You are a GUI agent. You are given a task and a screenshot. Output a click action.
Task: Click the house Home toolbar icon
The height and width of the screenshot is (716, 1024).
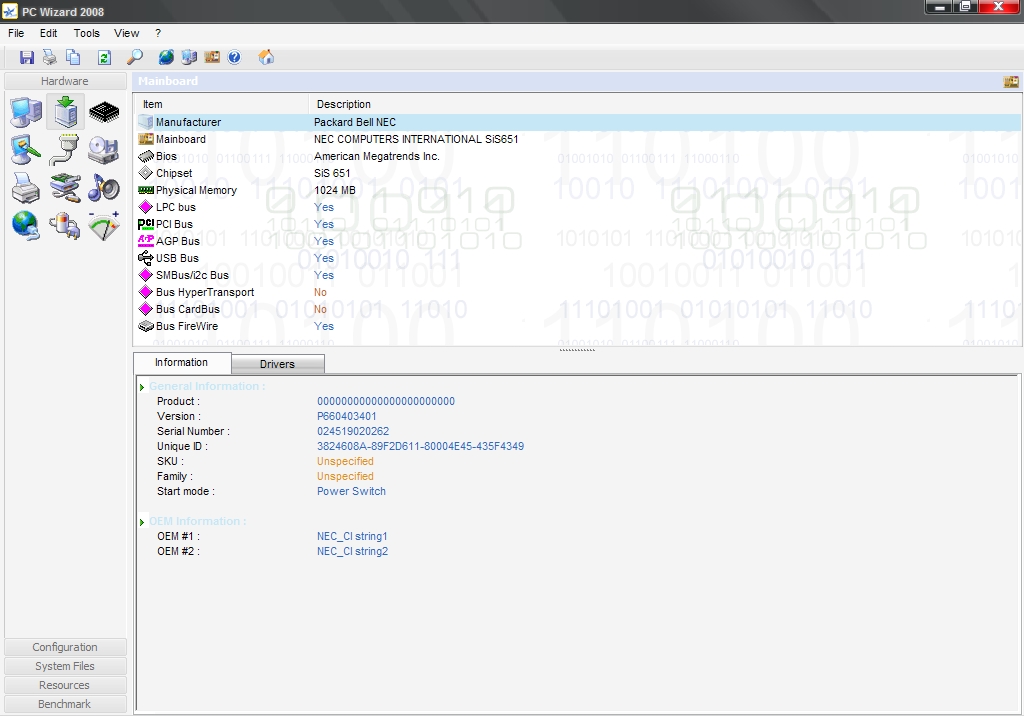pos(266,57)
